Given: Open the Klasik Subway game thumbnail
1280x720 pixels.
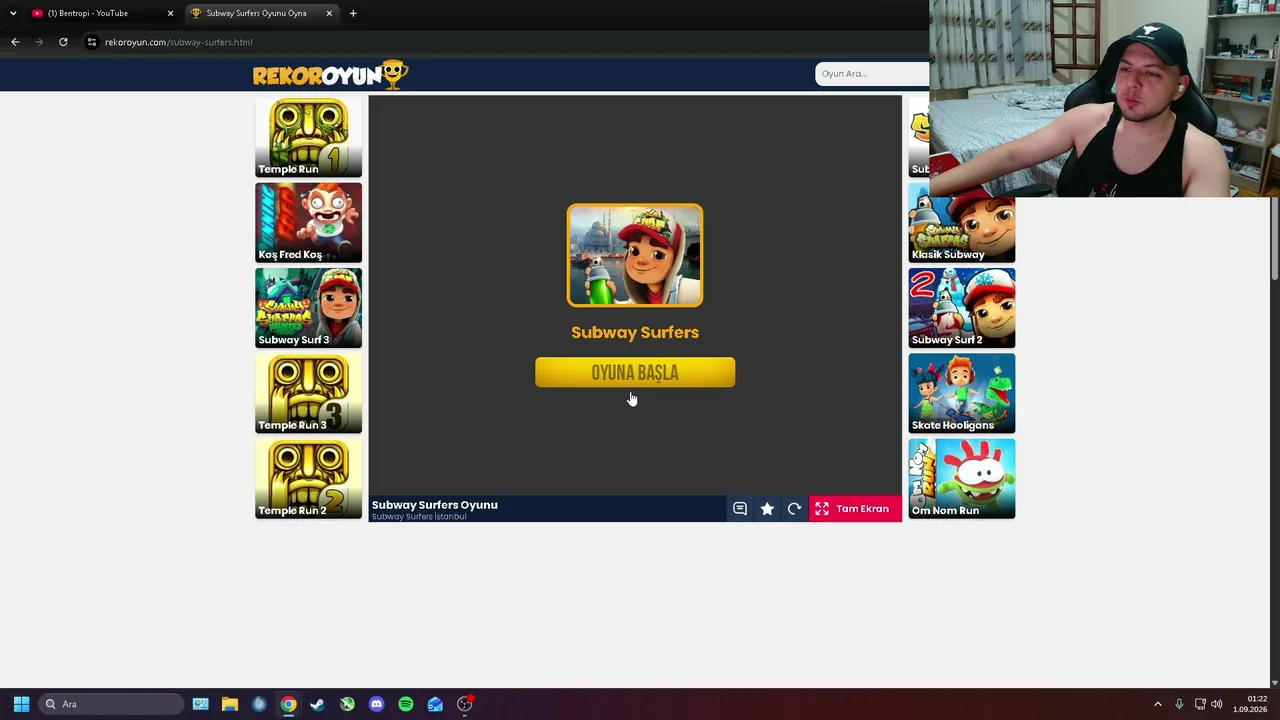Looking at the screenshot, I should point(961,230).
